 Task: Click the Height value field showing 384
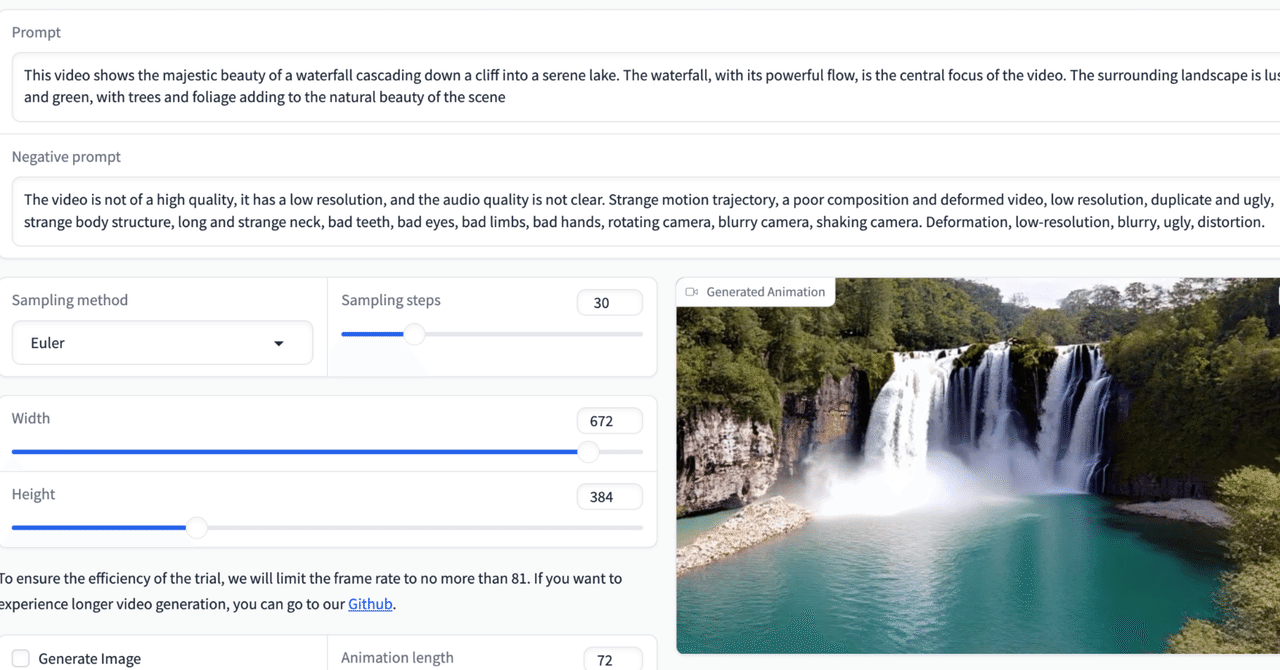[x=609, y=497]
